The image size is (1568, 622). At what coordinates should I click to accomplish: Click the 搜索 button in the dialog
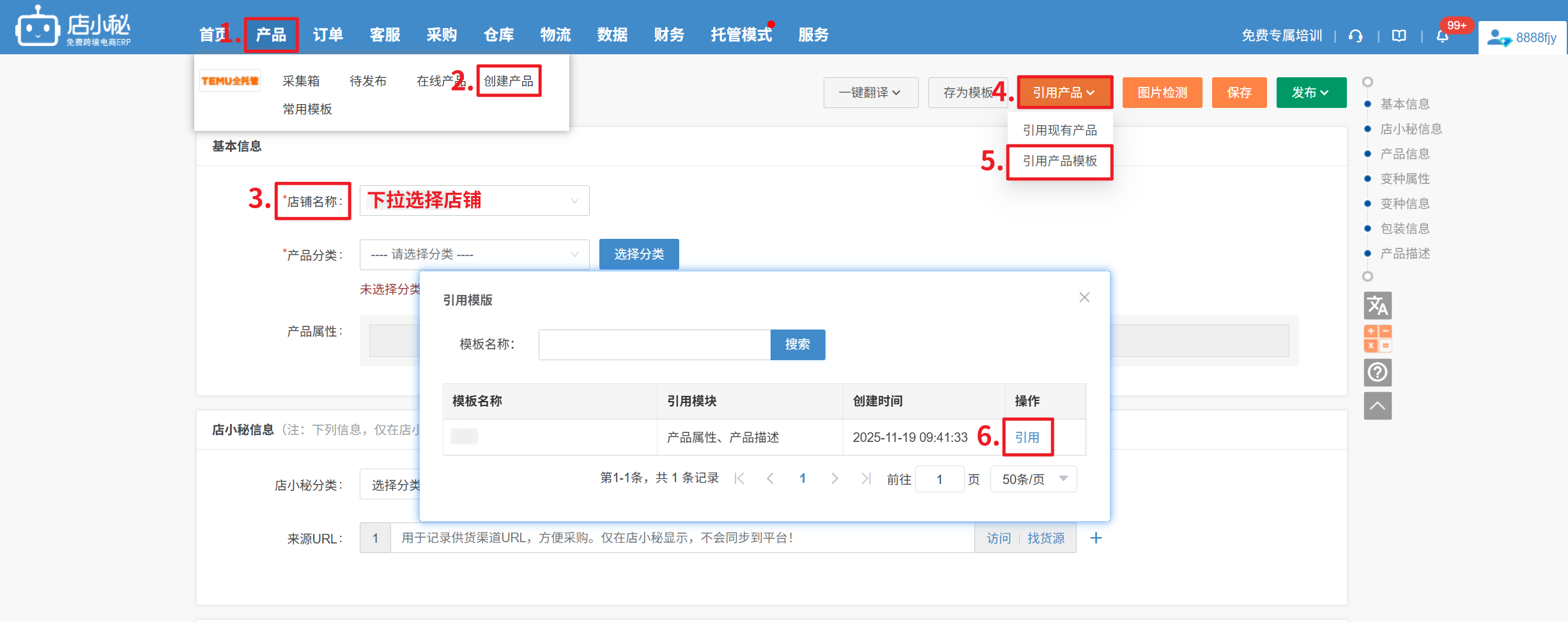coord(797,345)
